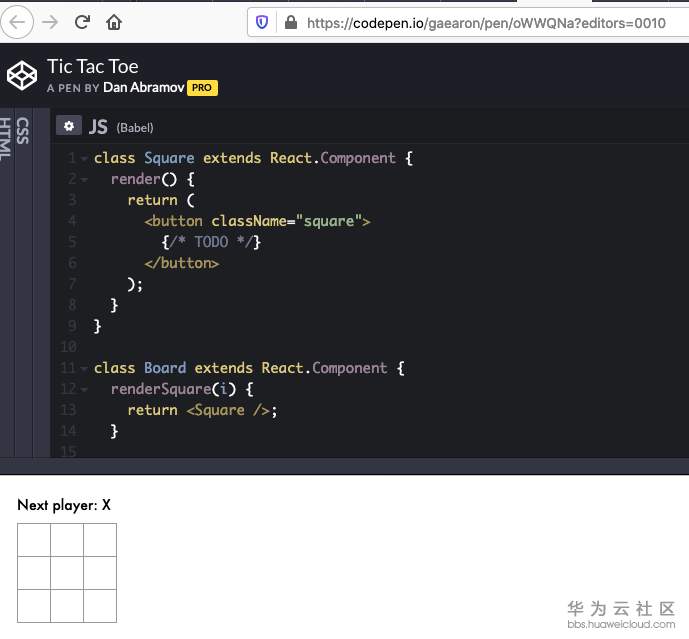The image size is (689, 639).
Task: Collapse render() fold arrow on line 2
Action: [84, 180]
